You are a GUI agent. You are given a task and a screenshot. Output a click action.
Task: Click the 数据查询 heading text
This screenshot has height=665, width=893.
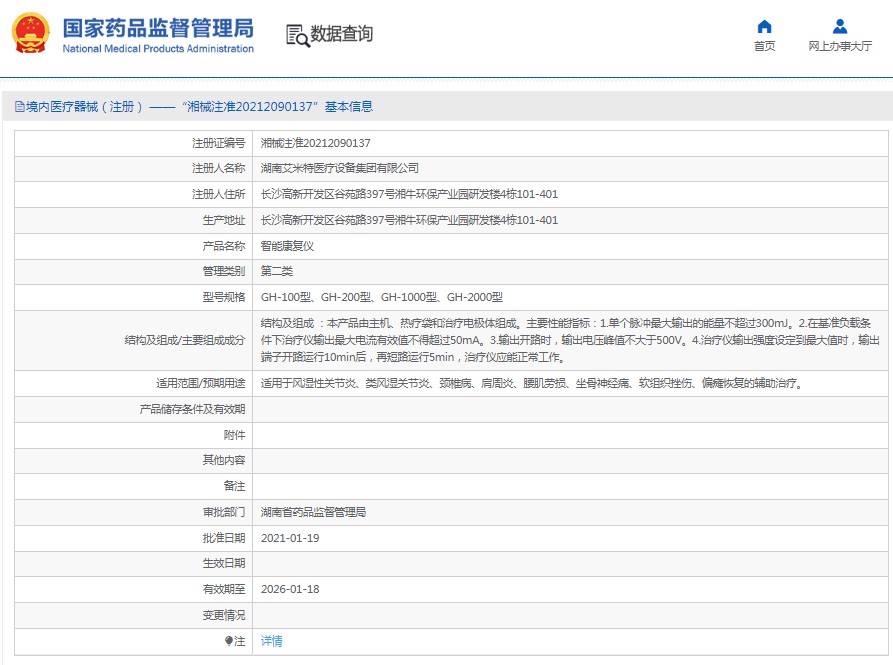[341, 34]
